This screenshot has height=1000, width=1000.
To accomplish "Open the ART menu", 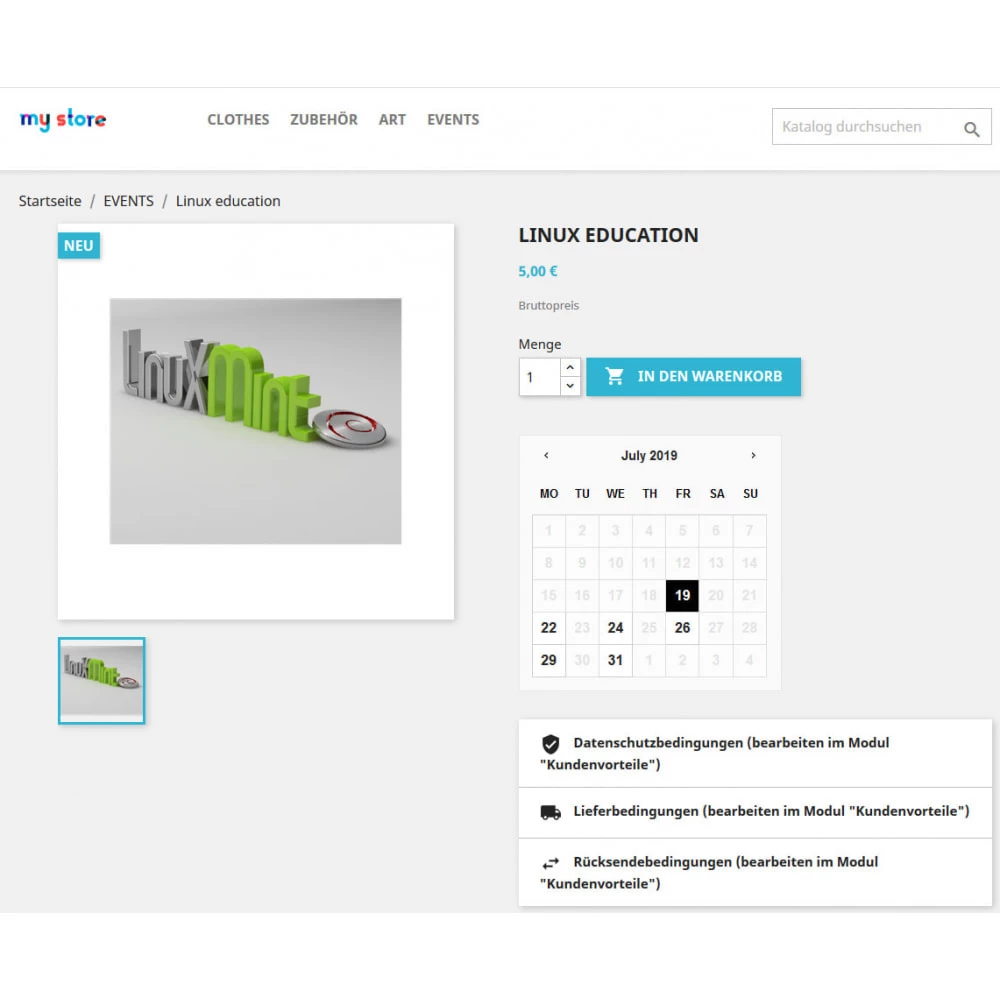I will 392,120.
